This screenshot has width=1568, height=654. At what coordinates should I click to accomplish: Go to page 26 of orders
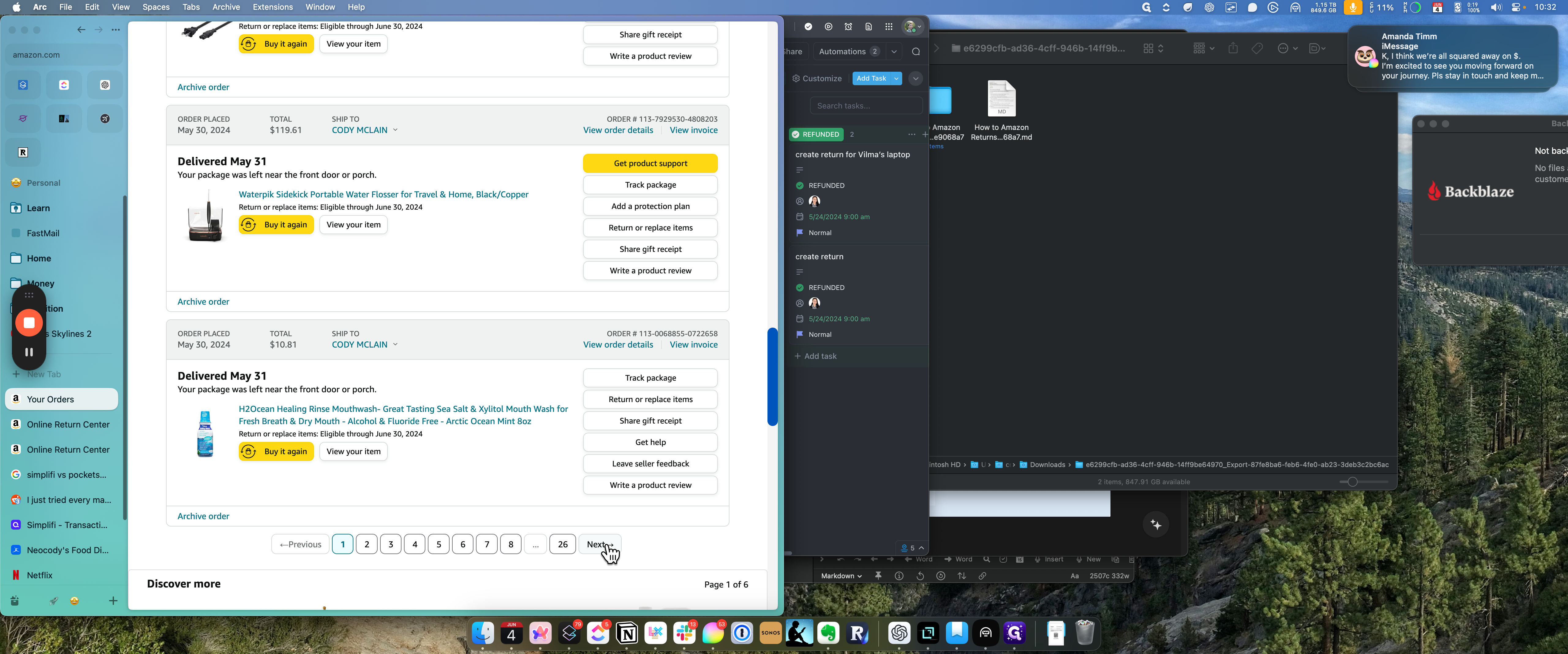(563, 544)
